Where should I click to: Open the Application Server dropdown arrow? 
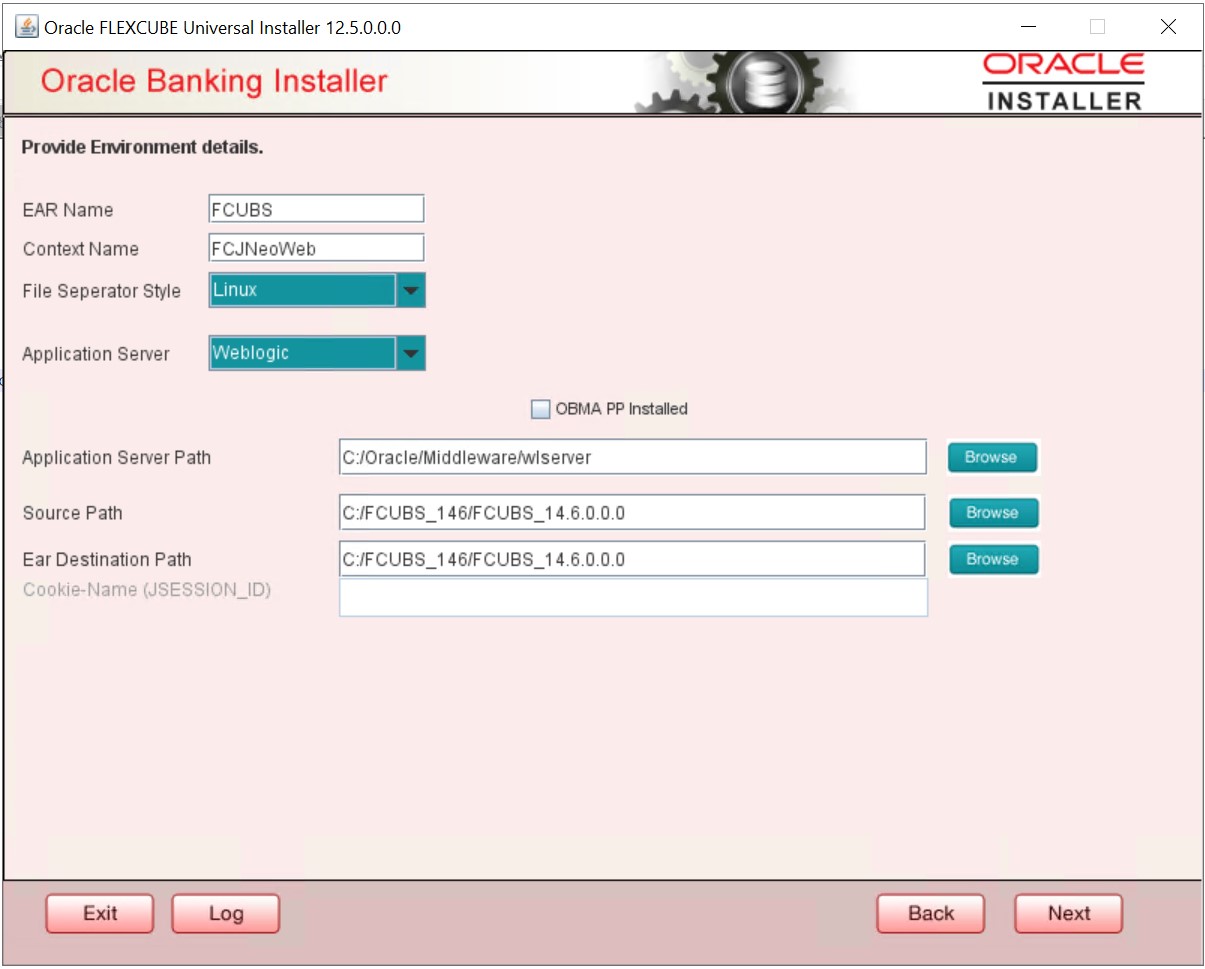pyautogui.click(x=411, y=353)
